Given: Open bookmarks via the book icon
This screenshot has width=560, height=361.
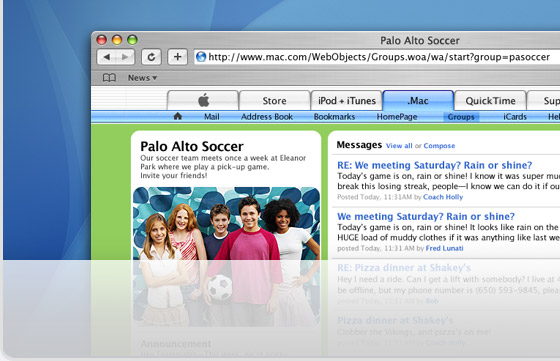Looking at the screenshot, I should 109,78.
